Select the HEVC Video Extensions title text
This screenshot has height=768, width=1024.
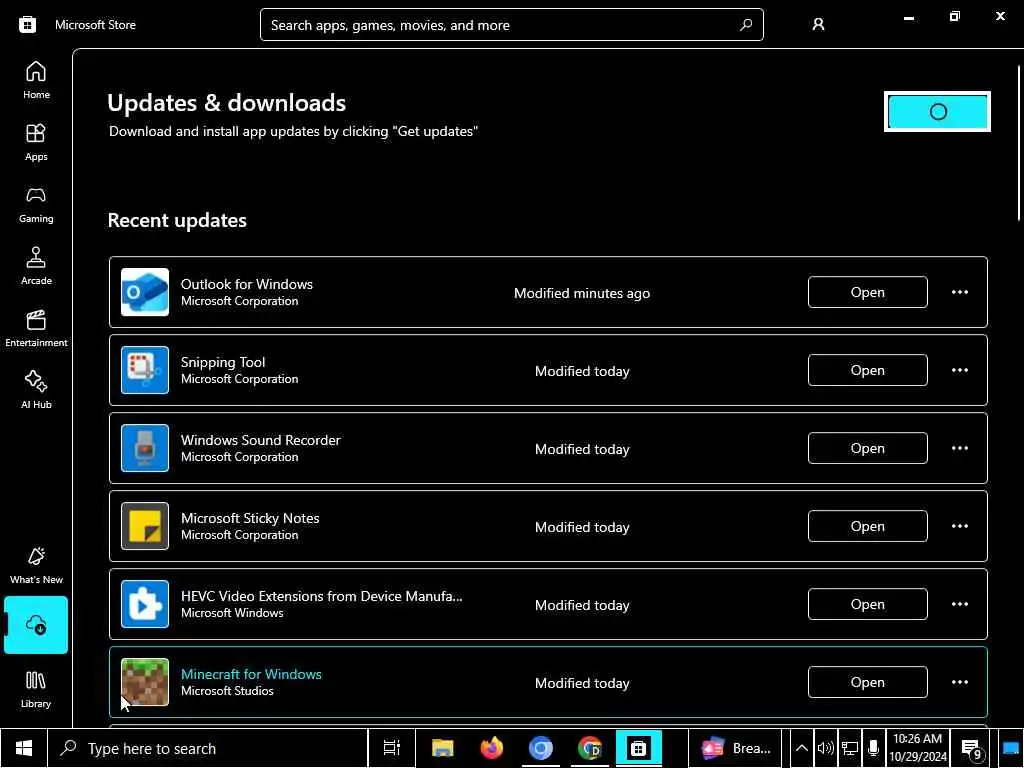321,596
